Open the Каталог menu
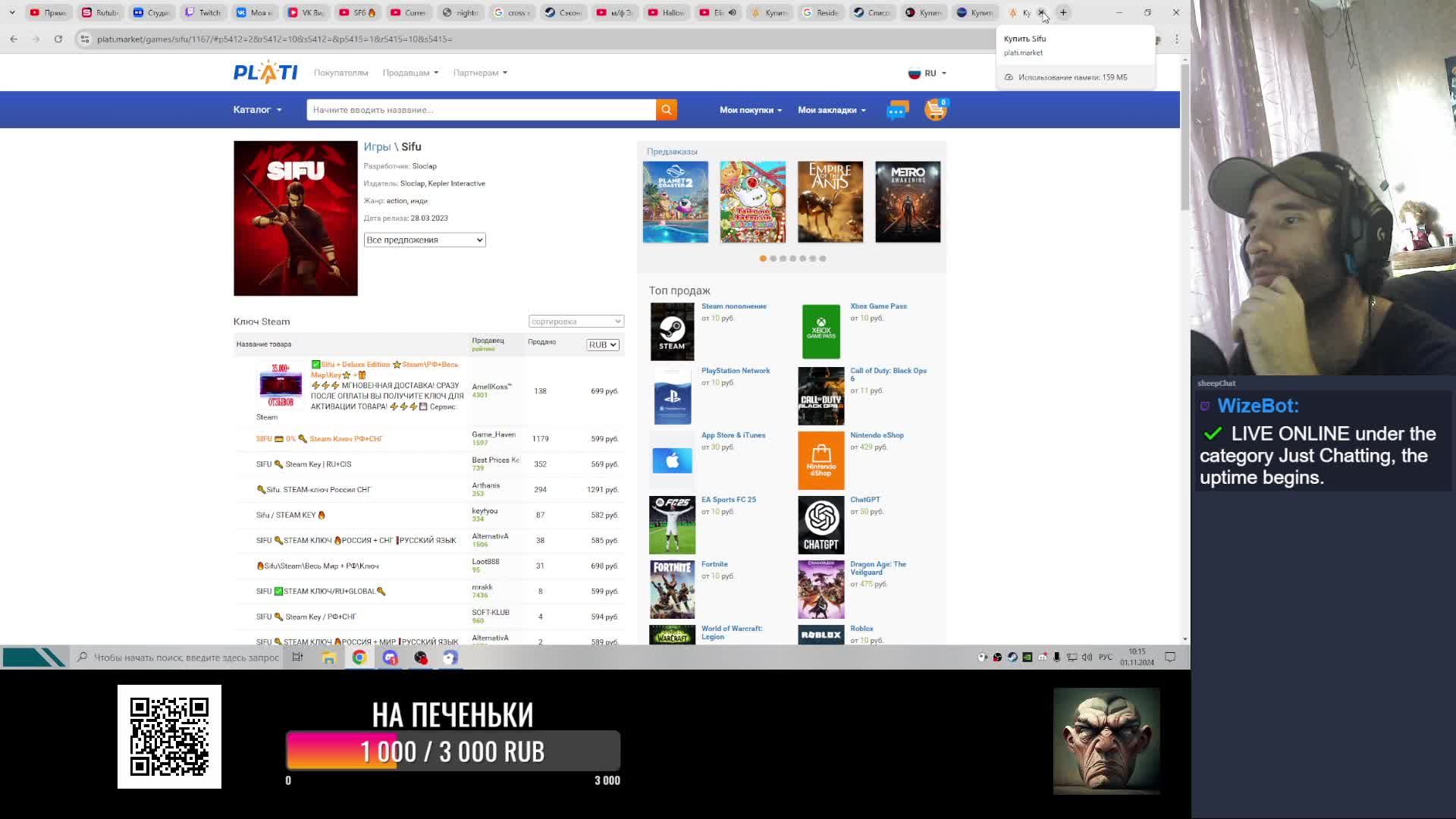 coord(257,110)
